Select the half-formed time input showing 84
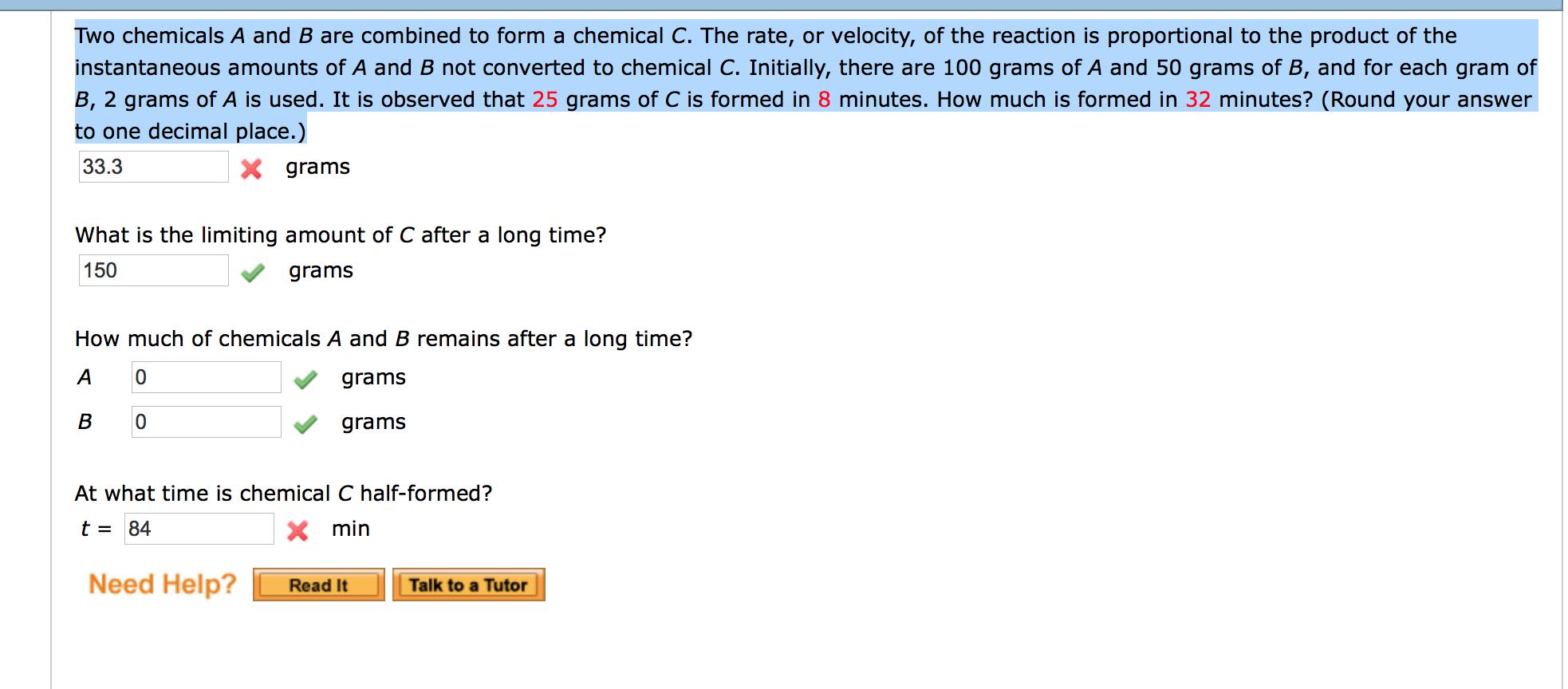The height and width of the screenshot is (689, 1568). (198, 528)
